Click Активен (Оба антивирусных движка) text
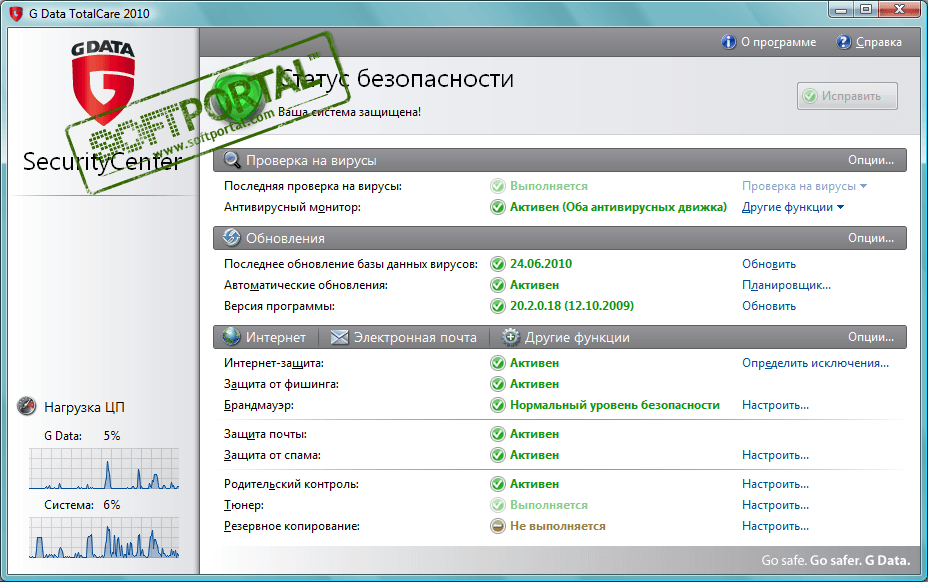 (x=618, y=207)
